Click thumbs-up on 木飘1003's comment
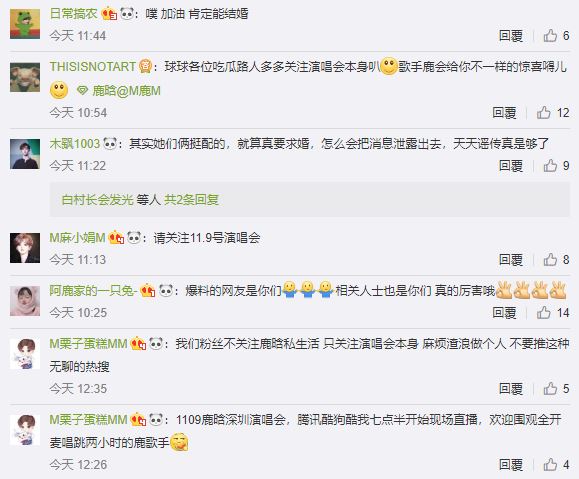The height and width of the screenshot is (479, 579). [x=550, y=165]
